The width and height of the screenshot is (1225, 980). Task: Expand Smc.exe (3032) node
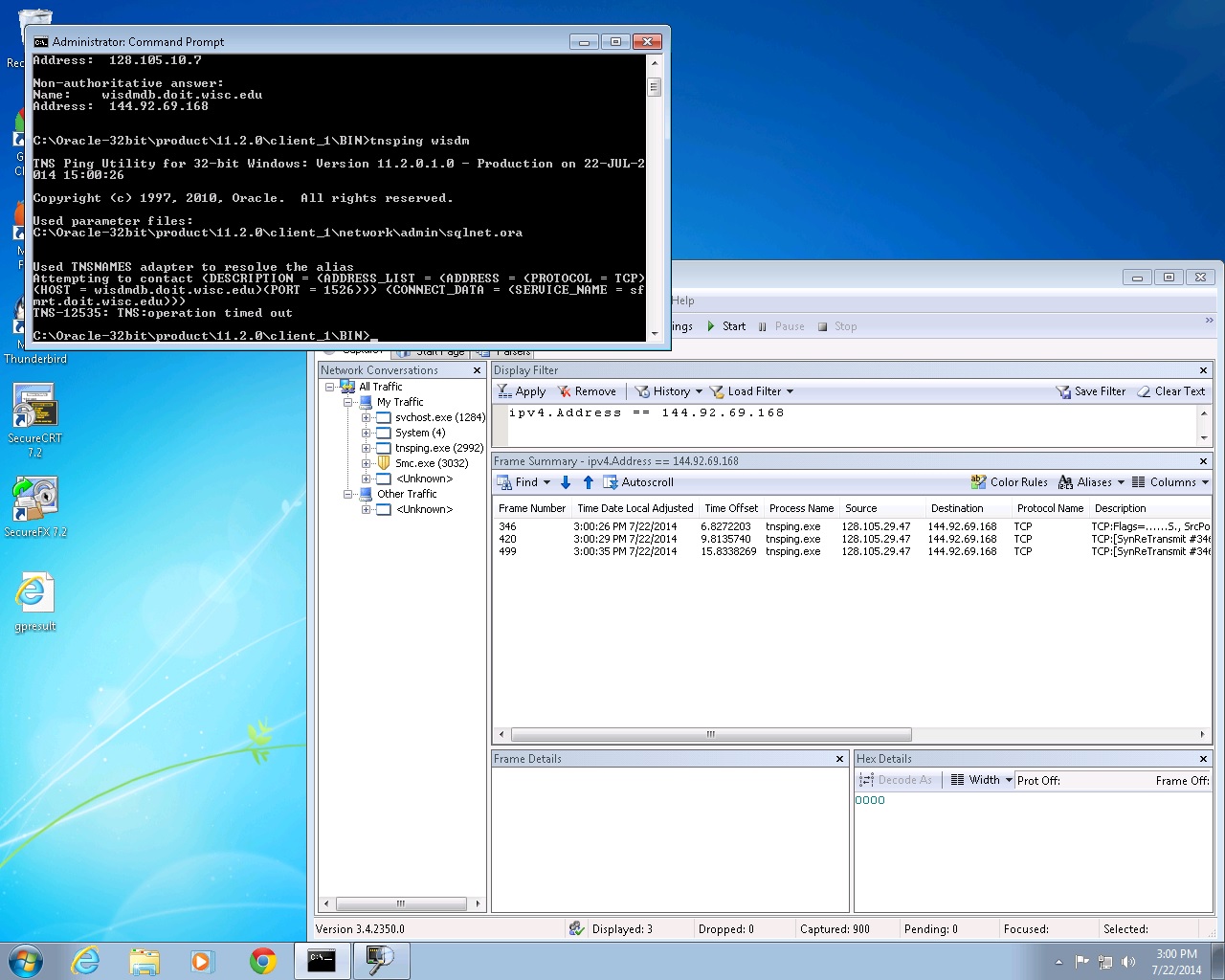coord(366,463)
